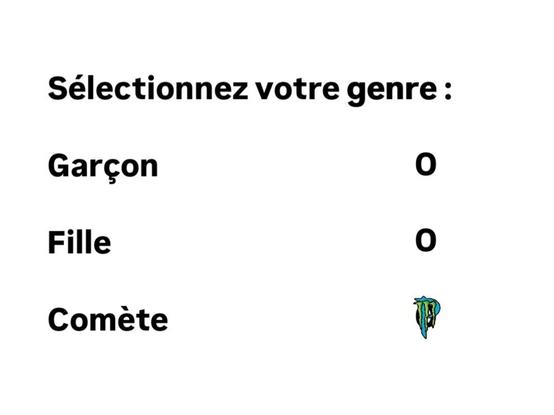
Task: Select the green claw icon beside Comète
Action: (x=427, y=318)
